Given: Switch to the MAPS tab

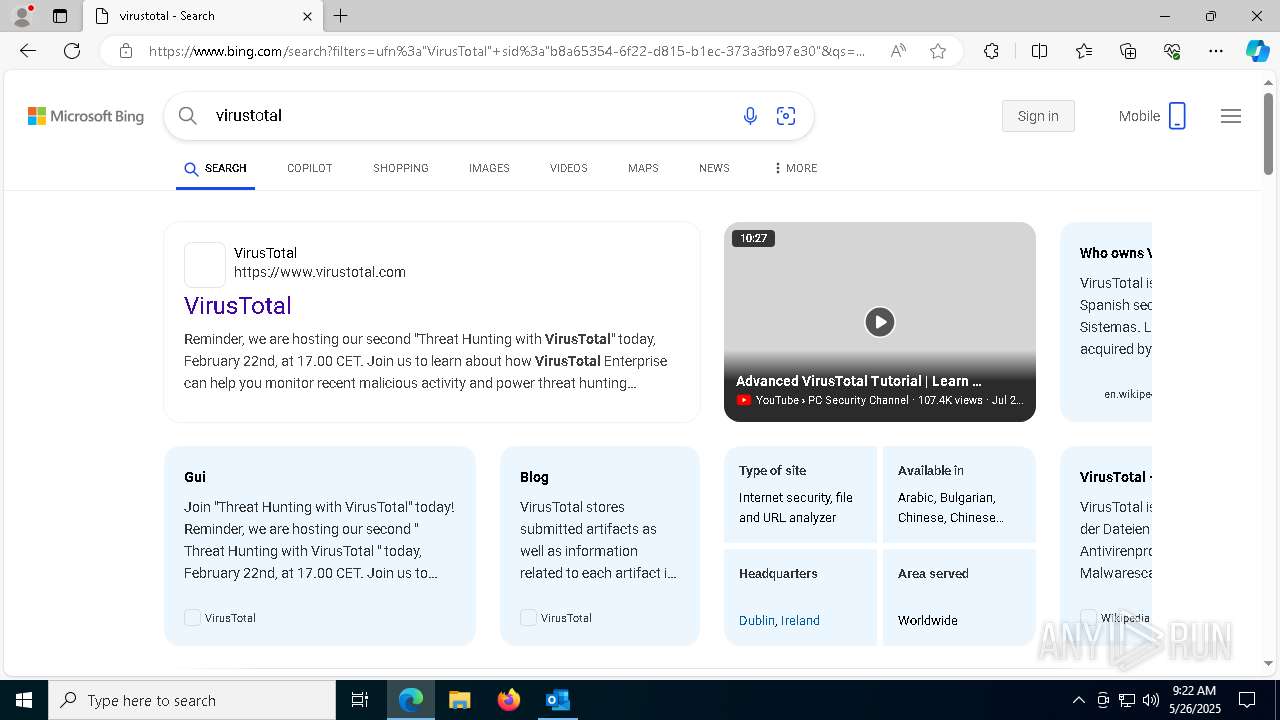Looking at the screenshot, I should (x=643, y=168).
